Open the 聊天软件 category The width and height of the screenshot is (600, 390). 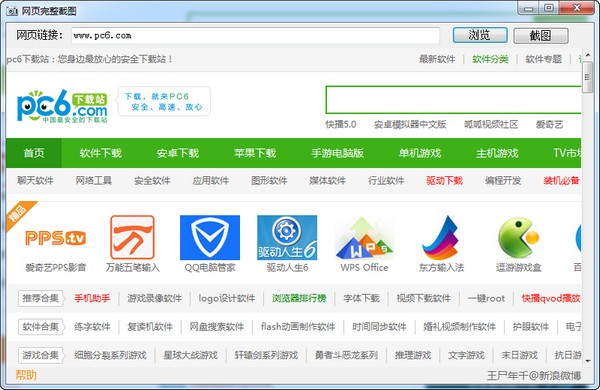(35, 180)
